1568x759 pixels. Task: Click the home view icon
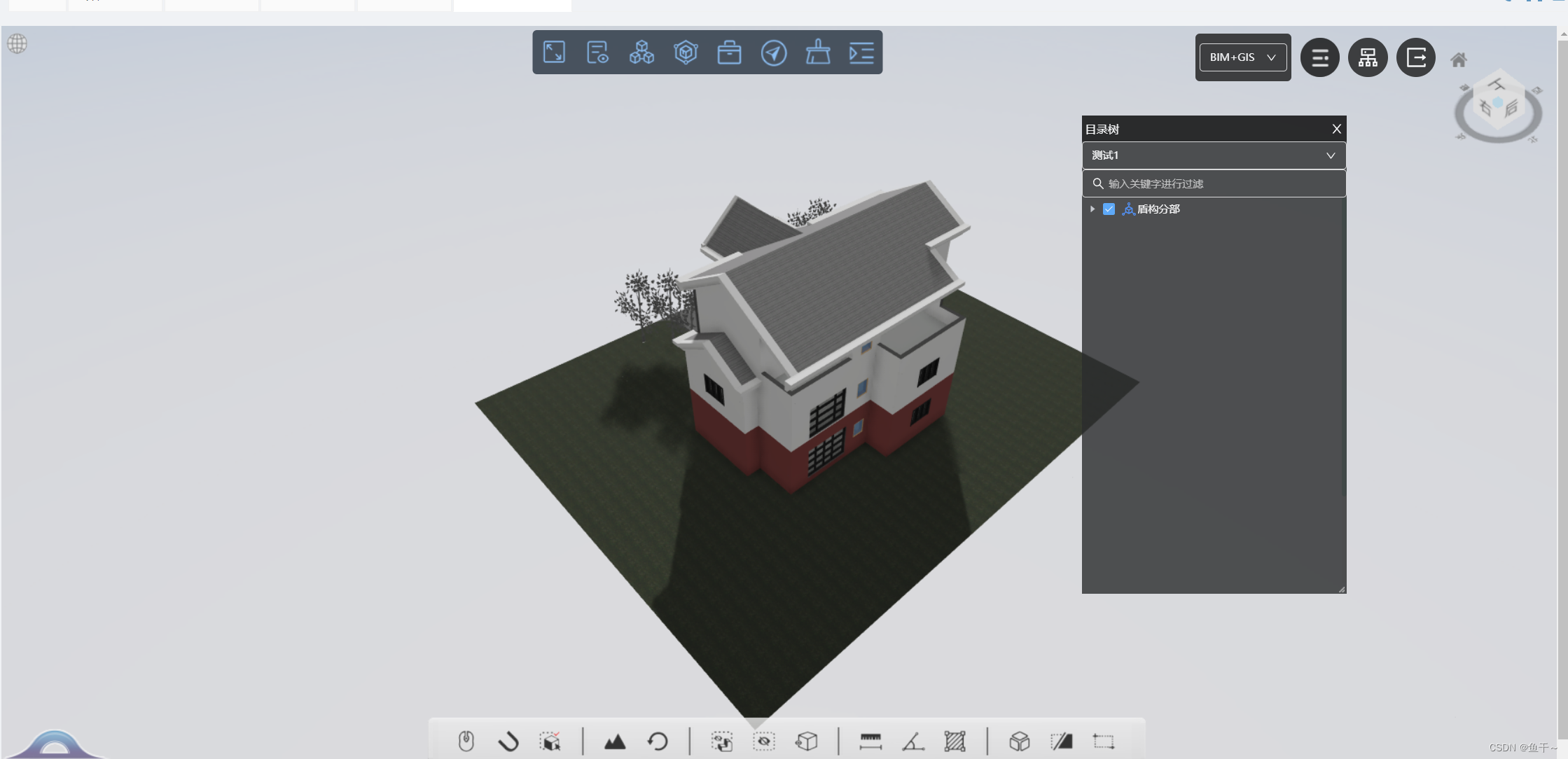[1459, 60]
